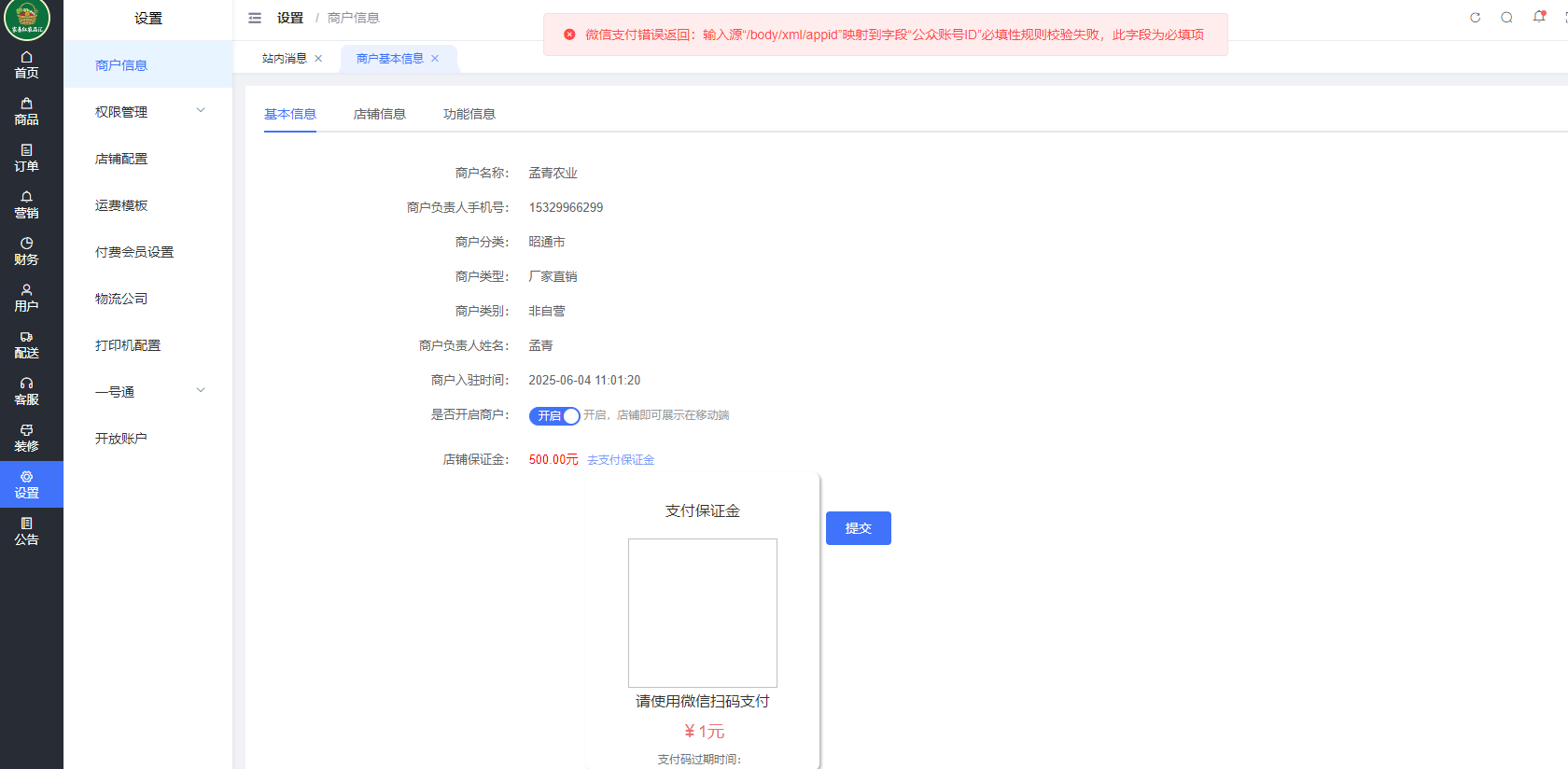This screenshot has height=769, width=1568.
Task: Open the 首页 home sidebar icon
Action: pos(26,64)
